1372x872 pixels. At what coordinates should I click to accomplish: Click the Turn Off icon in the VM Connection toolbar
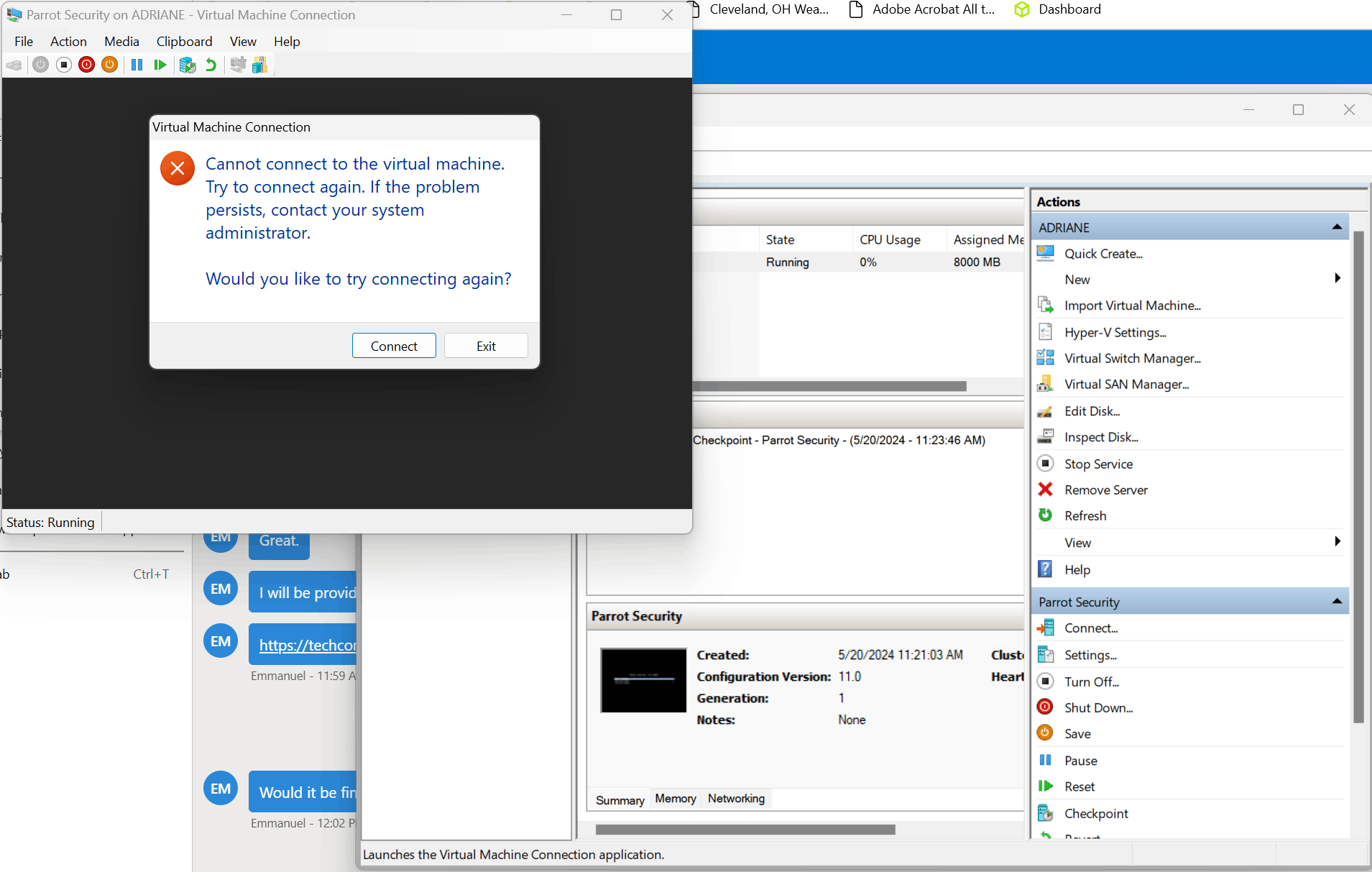coord(64,65)
